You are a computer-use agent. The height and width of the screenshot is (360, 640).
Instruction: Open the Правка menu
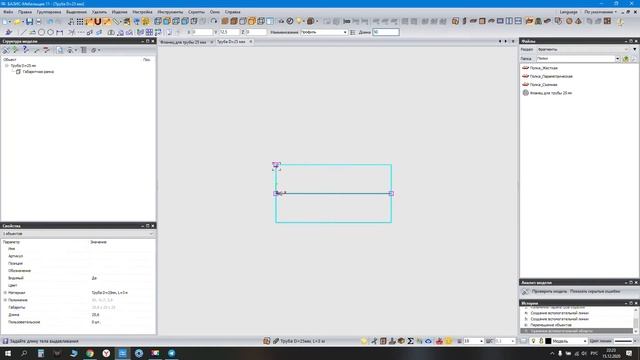[24, 12]
